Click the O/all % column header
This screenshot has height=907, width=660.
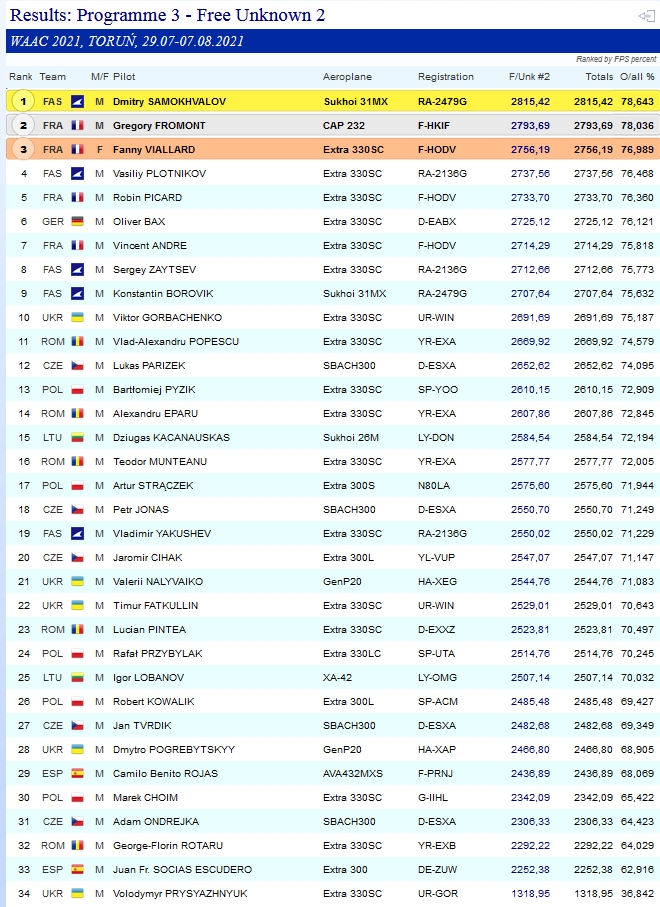click(x=637, y=76)
